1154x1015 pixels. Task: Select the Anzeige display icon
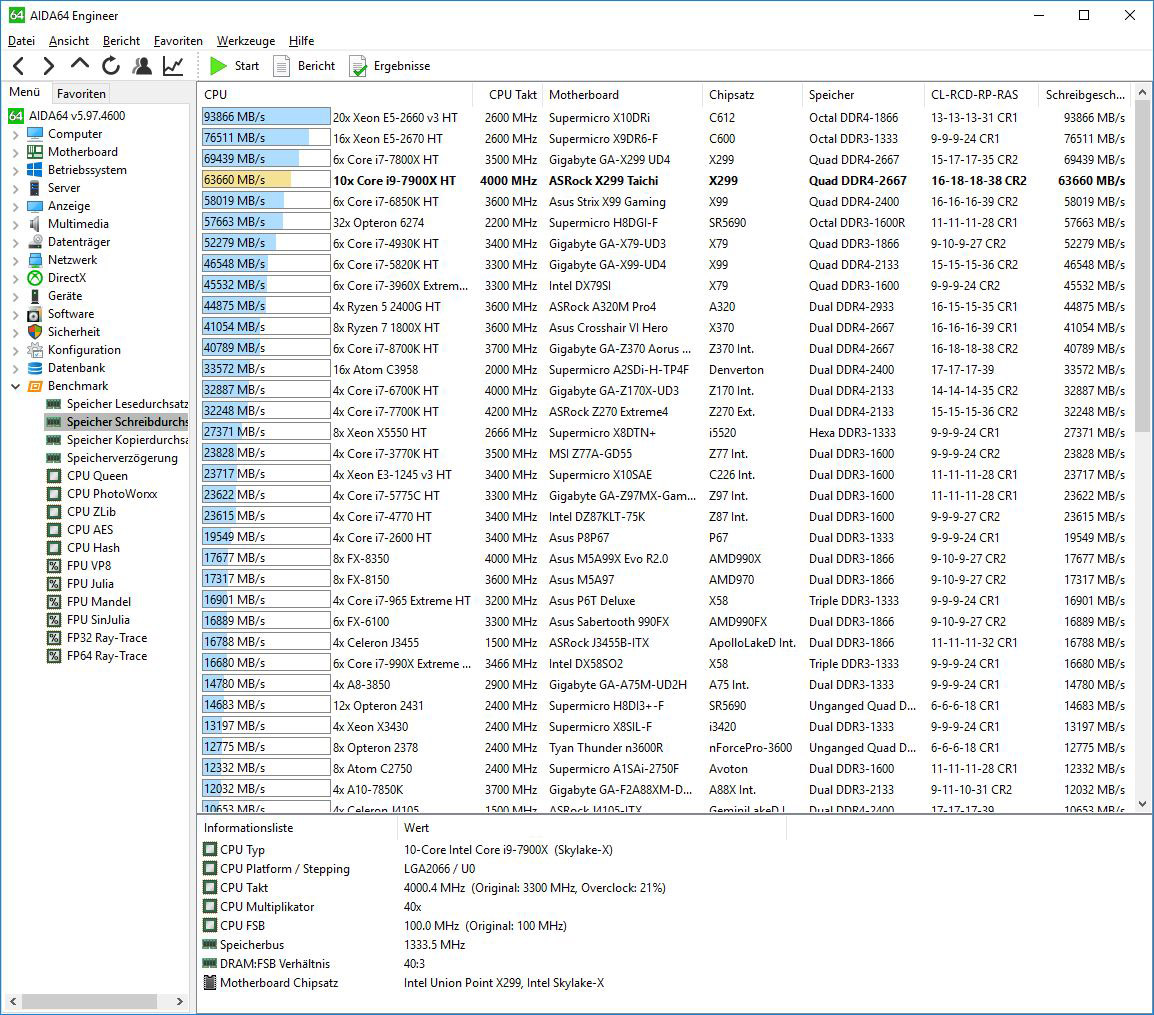35,206
